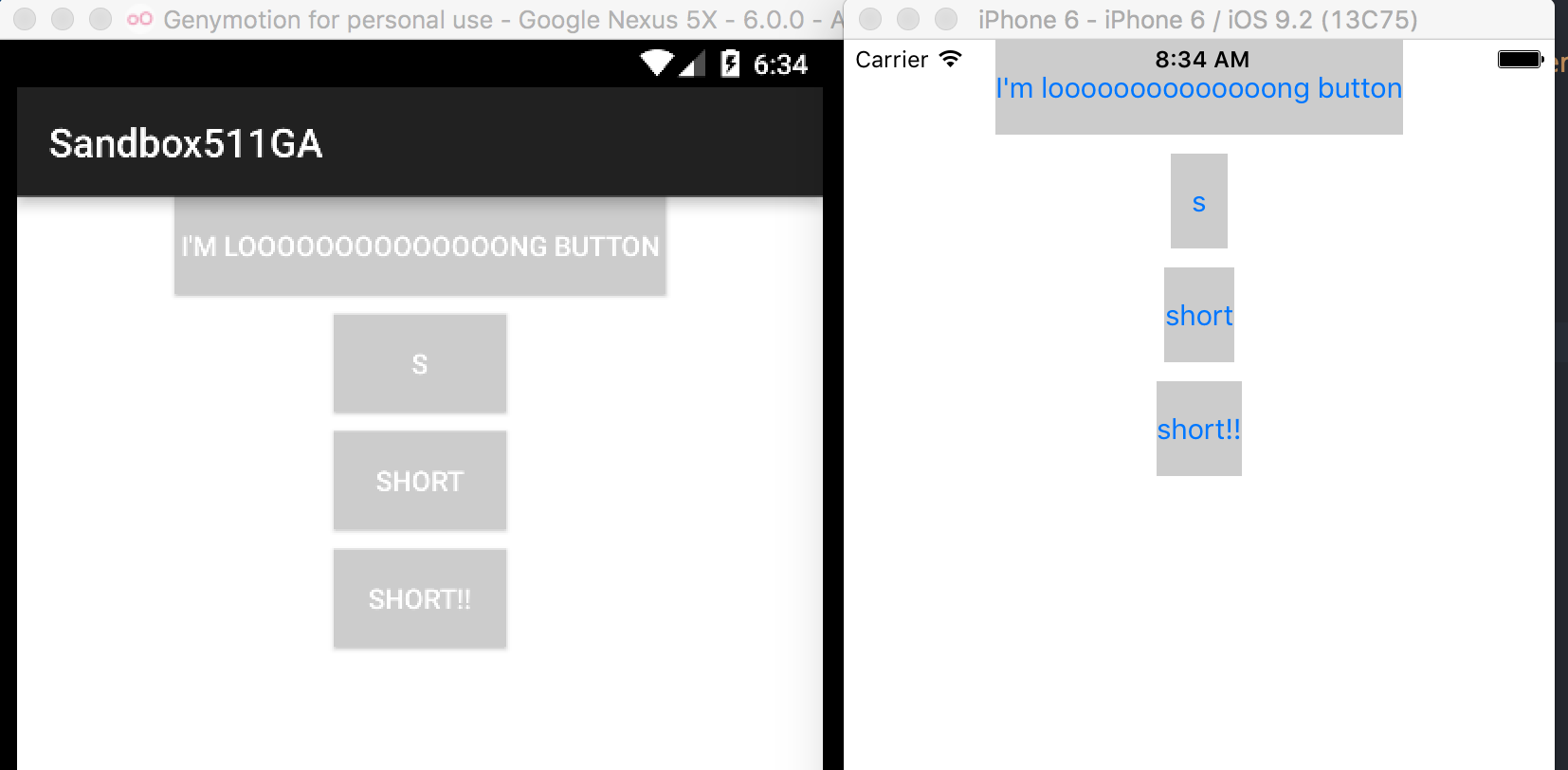This screenshot has height=770, width=1568.
Task: Tap the iOS 's' button
Action: point(1198,201)
